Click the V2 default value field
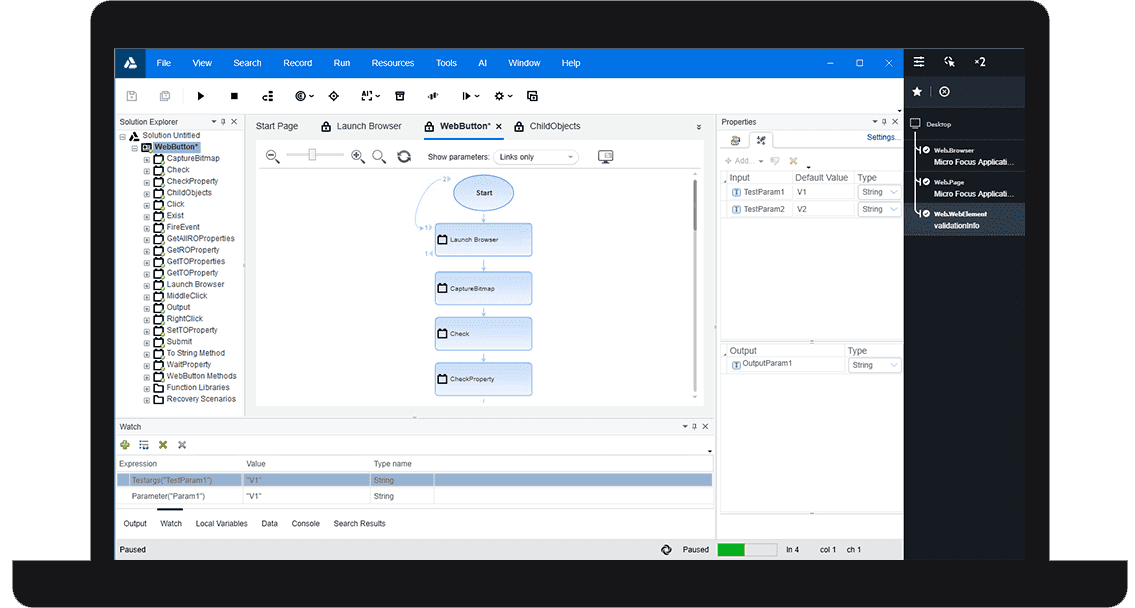Viewport: 1135px width, 608px height. [x=824, y=209]
